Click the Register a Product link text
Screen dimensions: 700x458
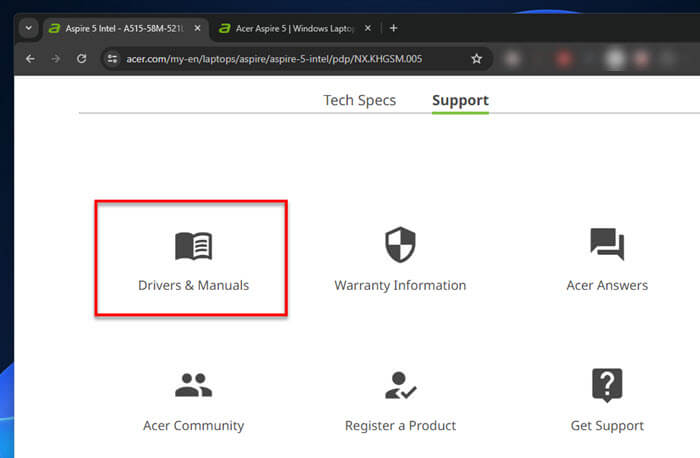(x=400, y=425)
